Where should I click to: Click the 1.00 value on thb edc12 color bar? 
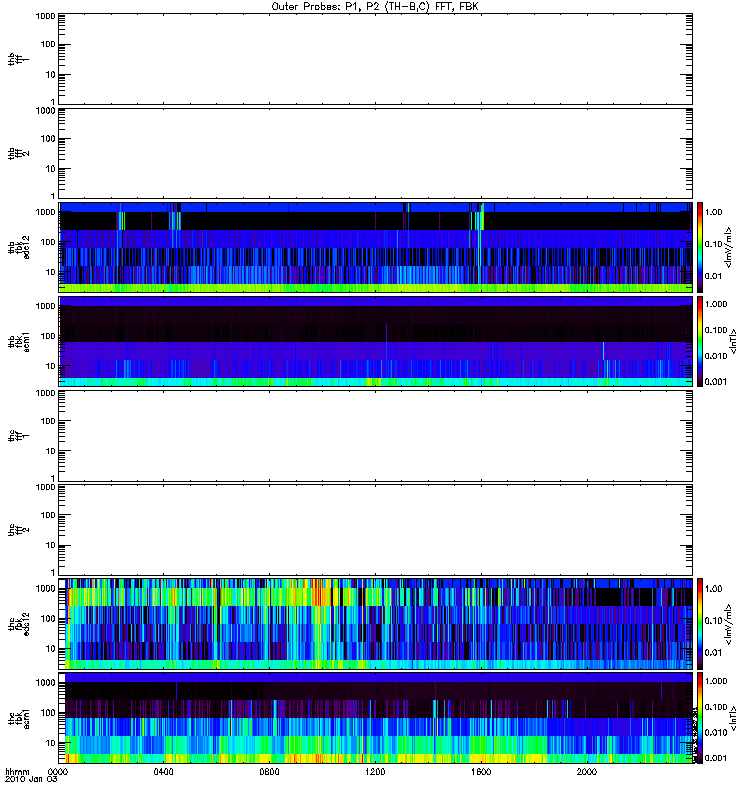713,212
